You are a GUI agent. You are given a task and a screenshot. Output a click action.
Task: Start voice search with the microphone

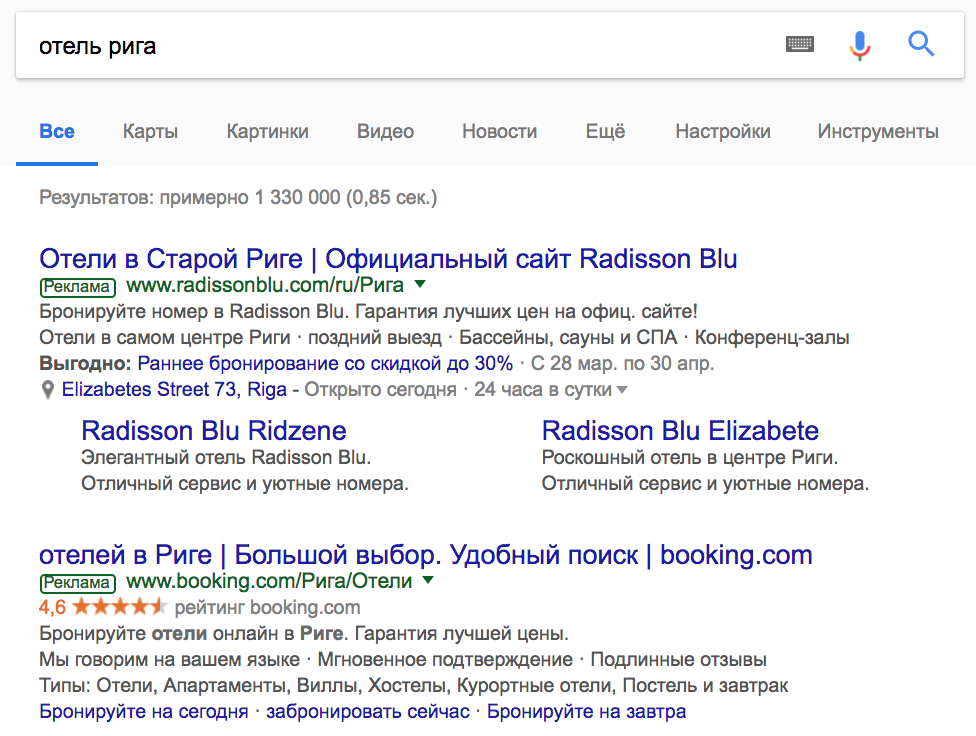coord(860,45)
